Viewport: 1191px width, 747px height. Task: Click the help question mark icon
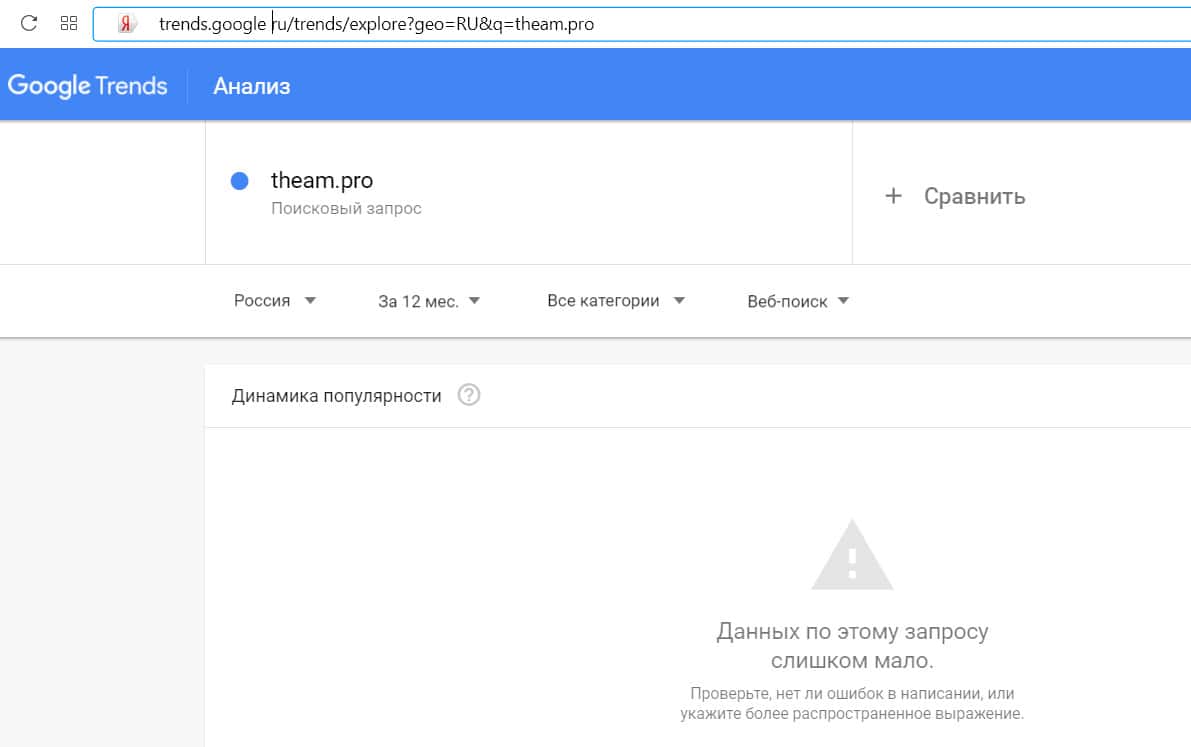469,395
